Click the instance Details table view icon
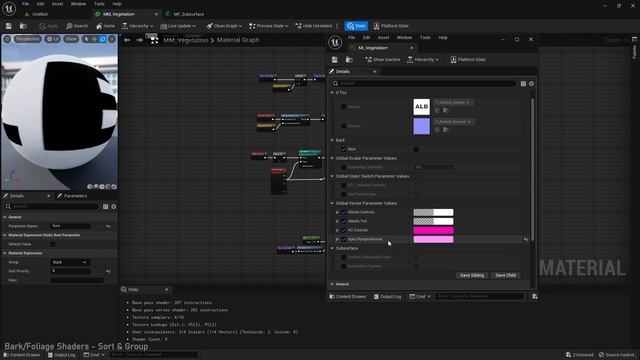Screen dimensions: 640x360 pos(523,84)
